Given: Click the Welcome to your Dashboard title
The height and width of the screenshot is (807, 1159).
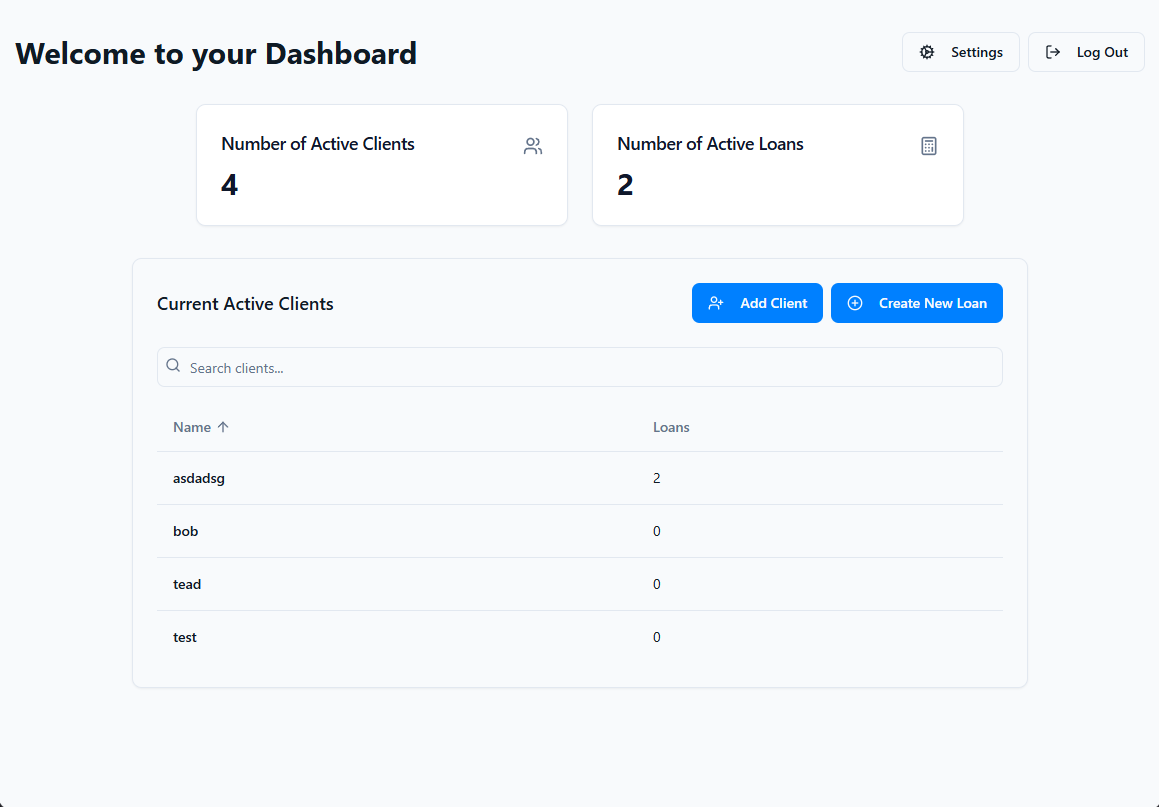Looking at the screenshot, I should (x=216, y=54).
